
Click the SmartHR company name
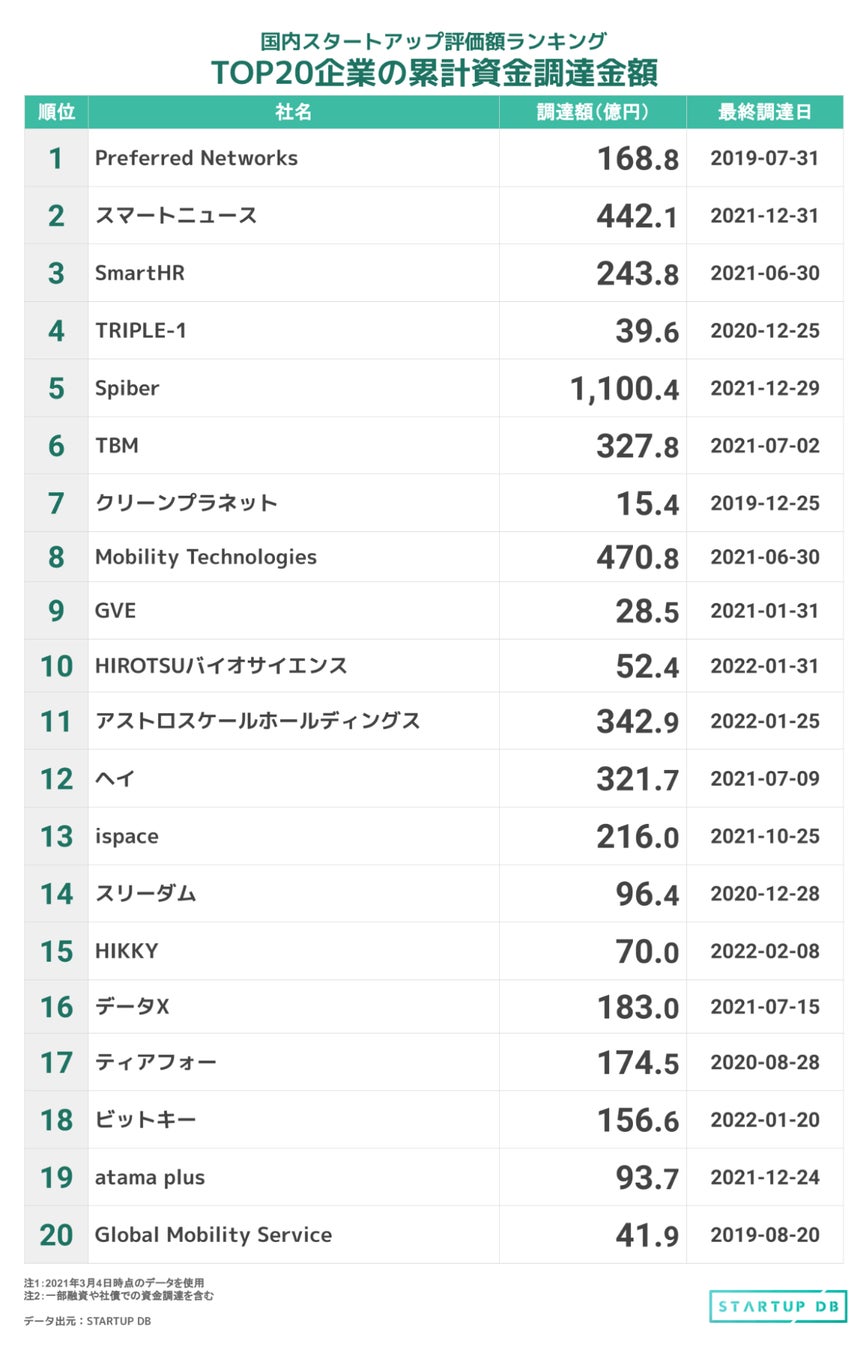coord(140,273)
